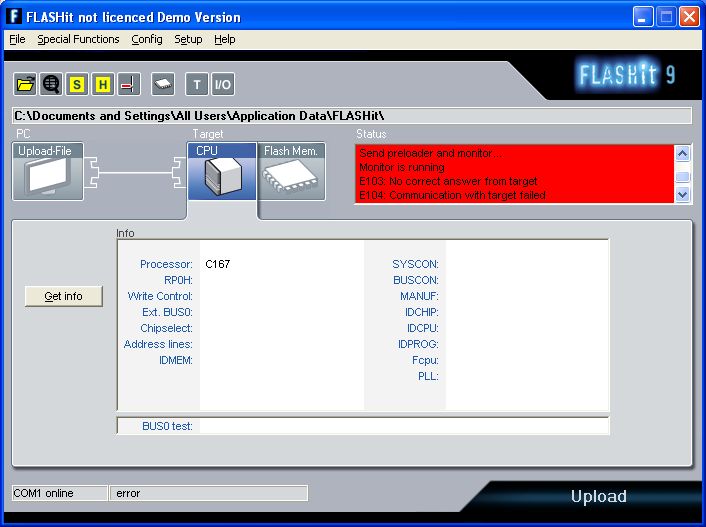Click the Get info button
This screenshot has width=706, height=527.
click(63, 296)
